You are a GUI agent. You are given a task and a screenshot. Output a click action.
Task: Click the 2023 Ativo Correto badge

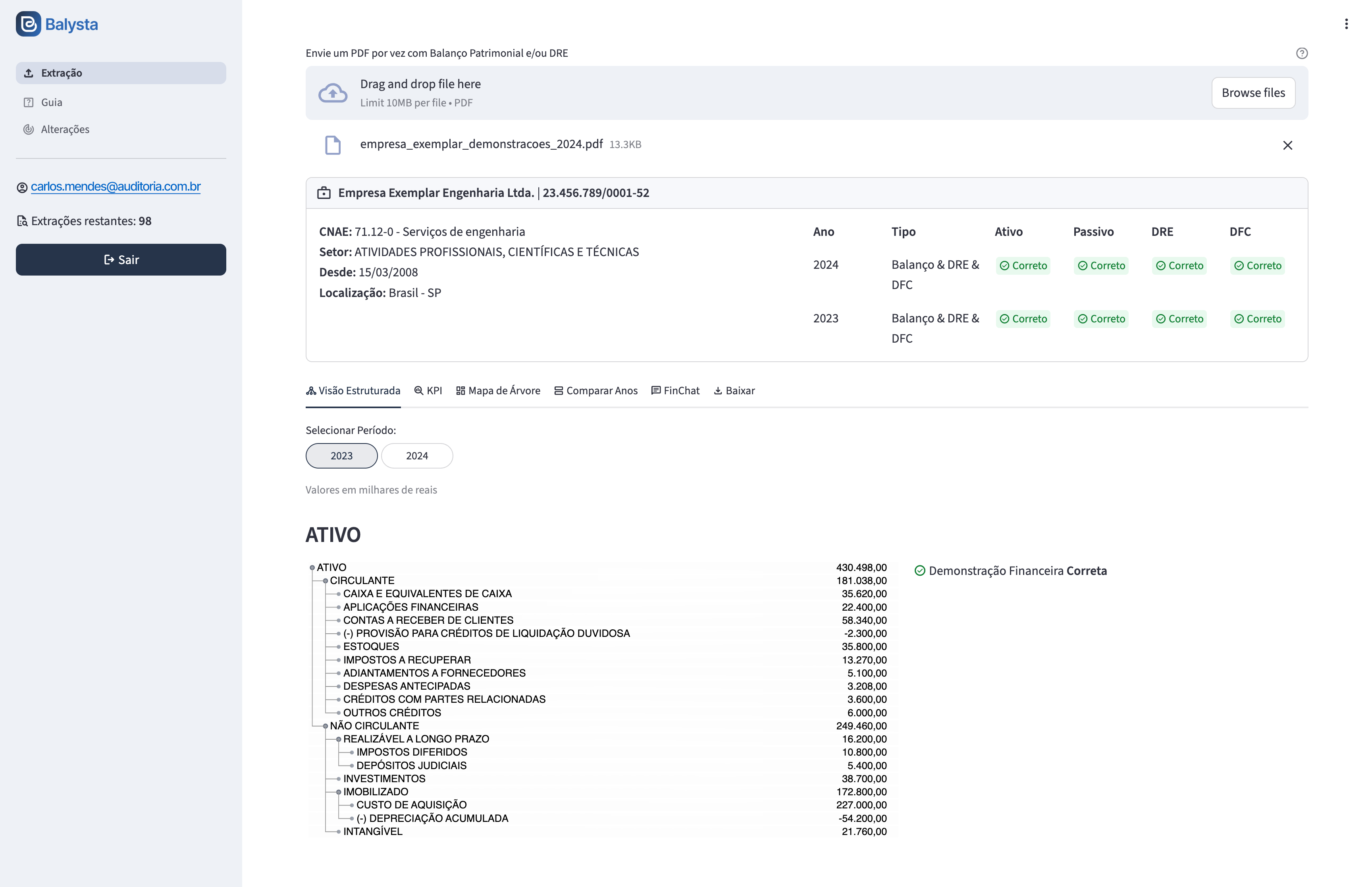(1023, 319)
